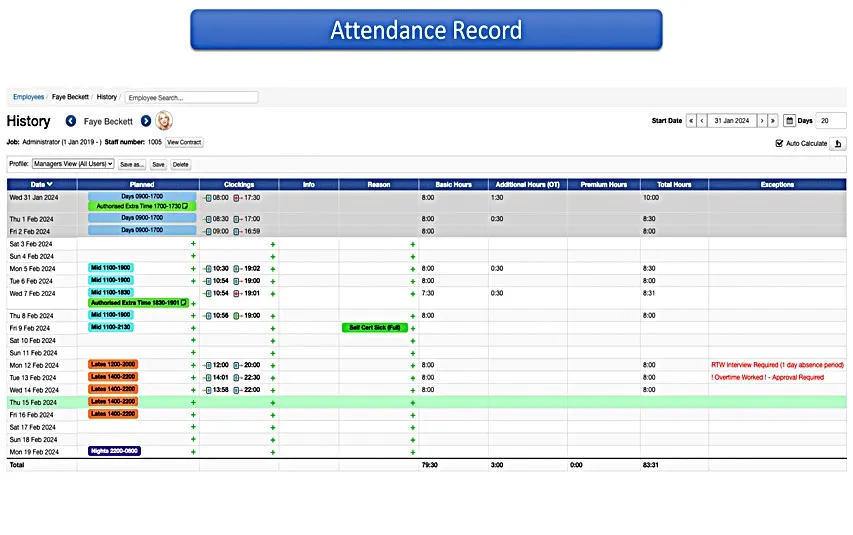
Task: Add clocking for Sun 18 Feb 2024
Action: tap(273, 440)
